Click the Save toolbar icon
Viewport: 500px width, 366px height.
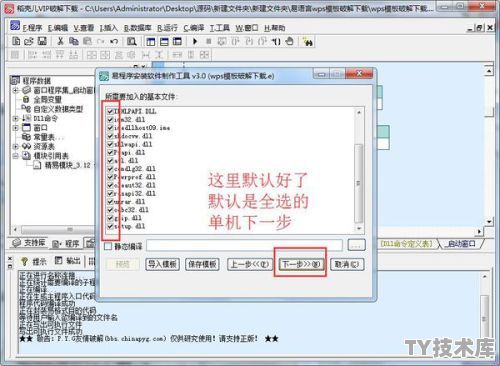(x=42, y=41)
